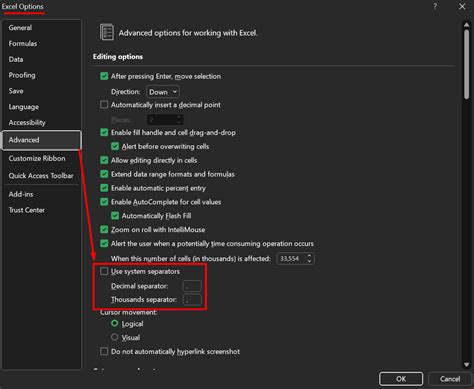Click the Thousands separator input field
Image resolution: width=474 pixels, height=389 pixels.
pyautogui.click(x=192, y=300)
